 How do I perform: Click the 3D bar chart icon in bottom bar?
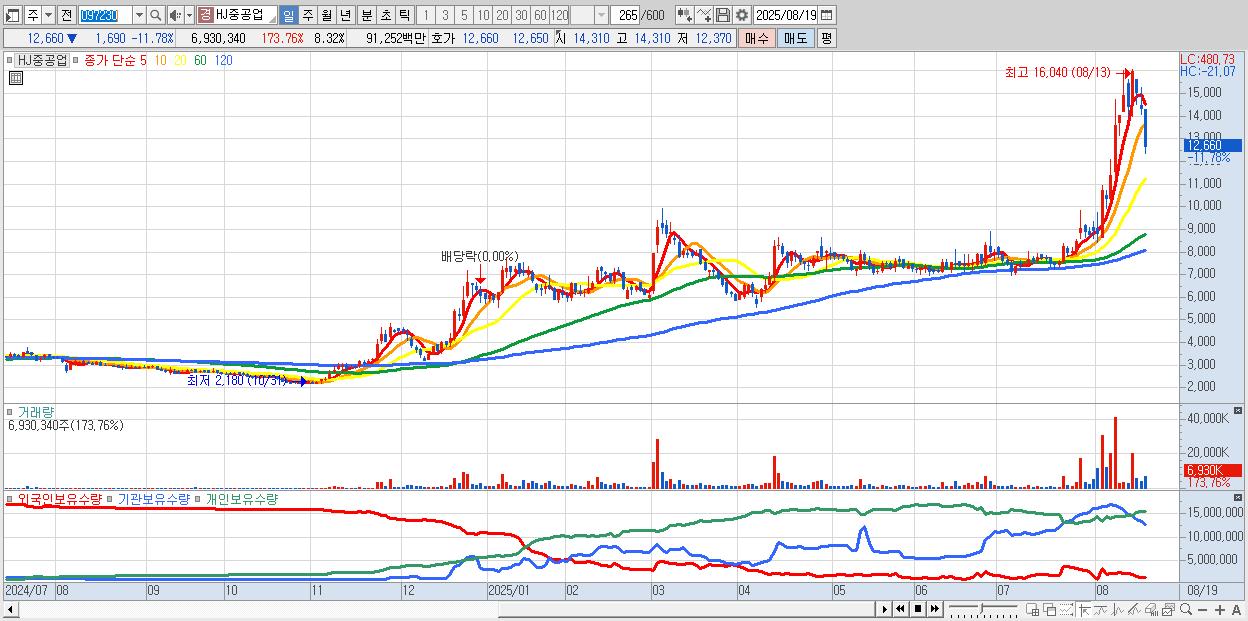(x=1151, y=609)
